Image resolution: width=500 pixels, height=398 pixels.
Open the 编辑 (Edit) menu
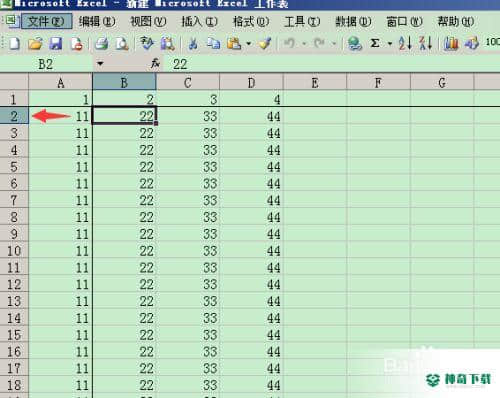[x=97, y=21]
